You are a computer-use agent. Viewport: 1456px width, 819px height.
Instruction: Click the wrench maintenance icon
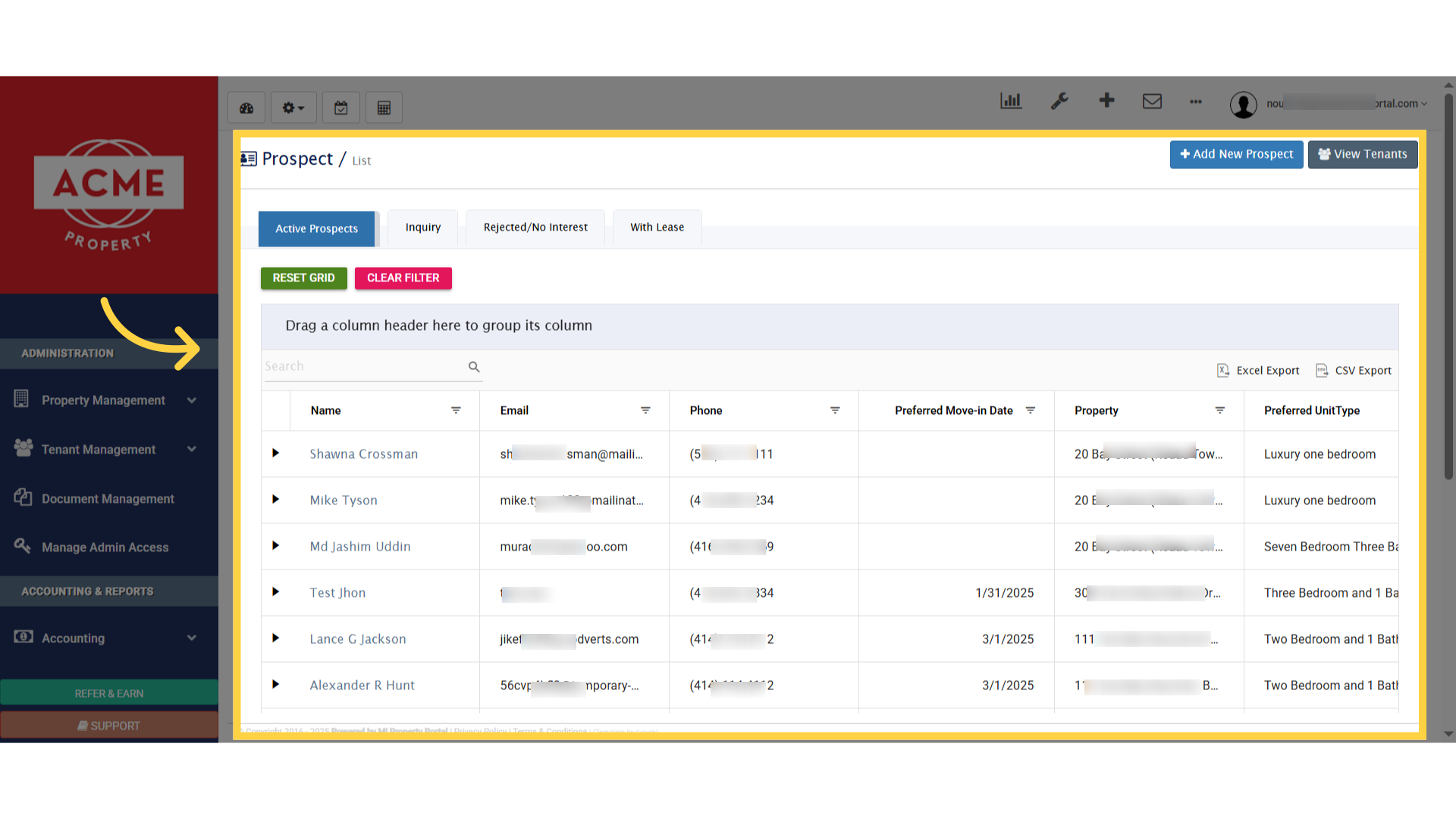1059,101
